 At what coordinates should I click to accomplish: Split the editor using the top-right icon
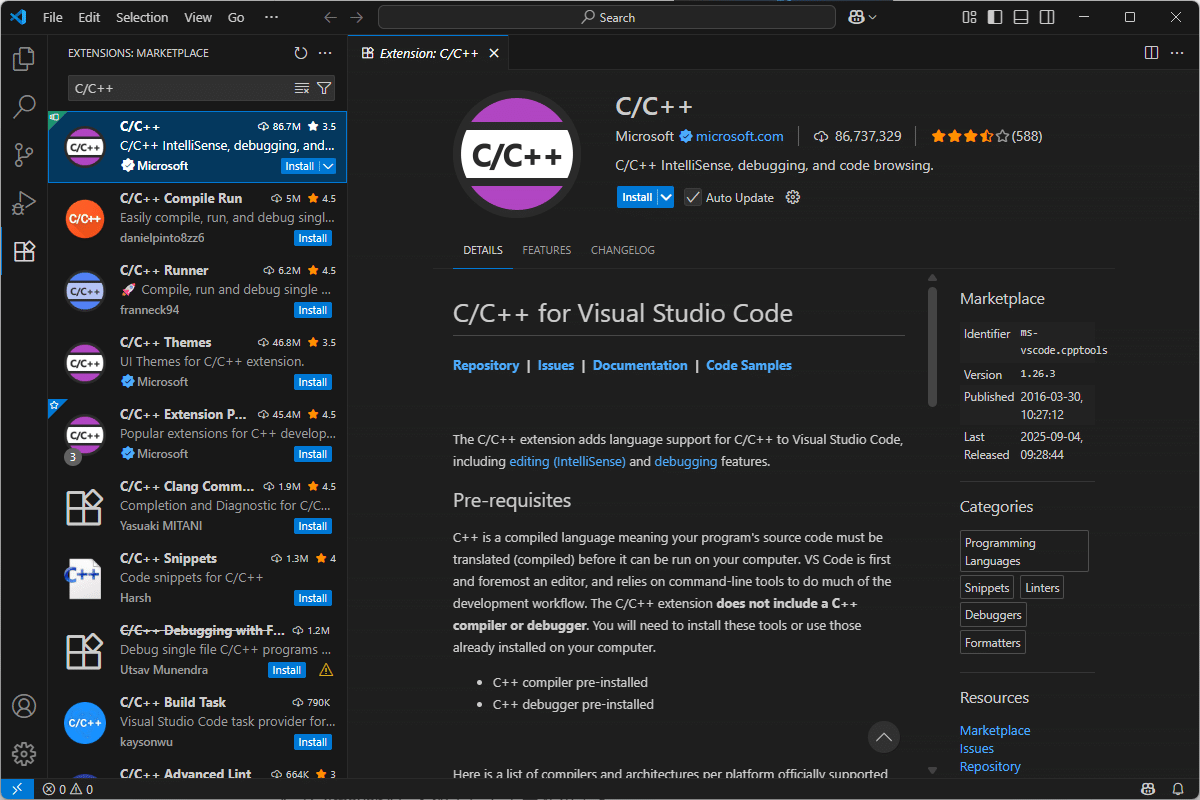coord(1151,52)
